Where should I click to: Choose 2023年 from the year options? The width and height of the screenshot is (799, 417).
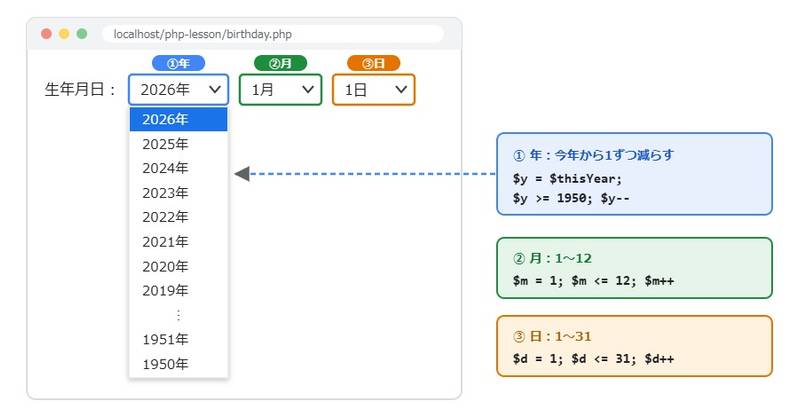coord(178,193)
